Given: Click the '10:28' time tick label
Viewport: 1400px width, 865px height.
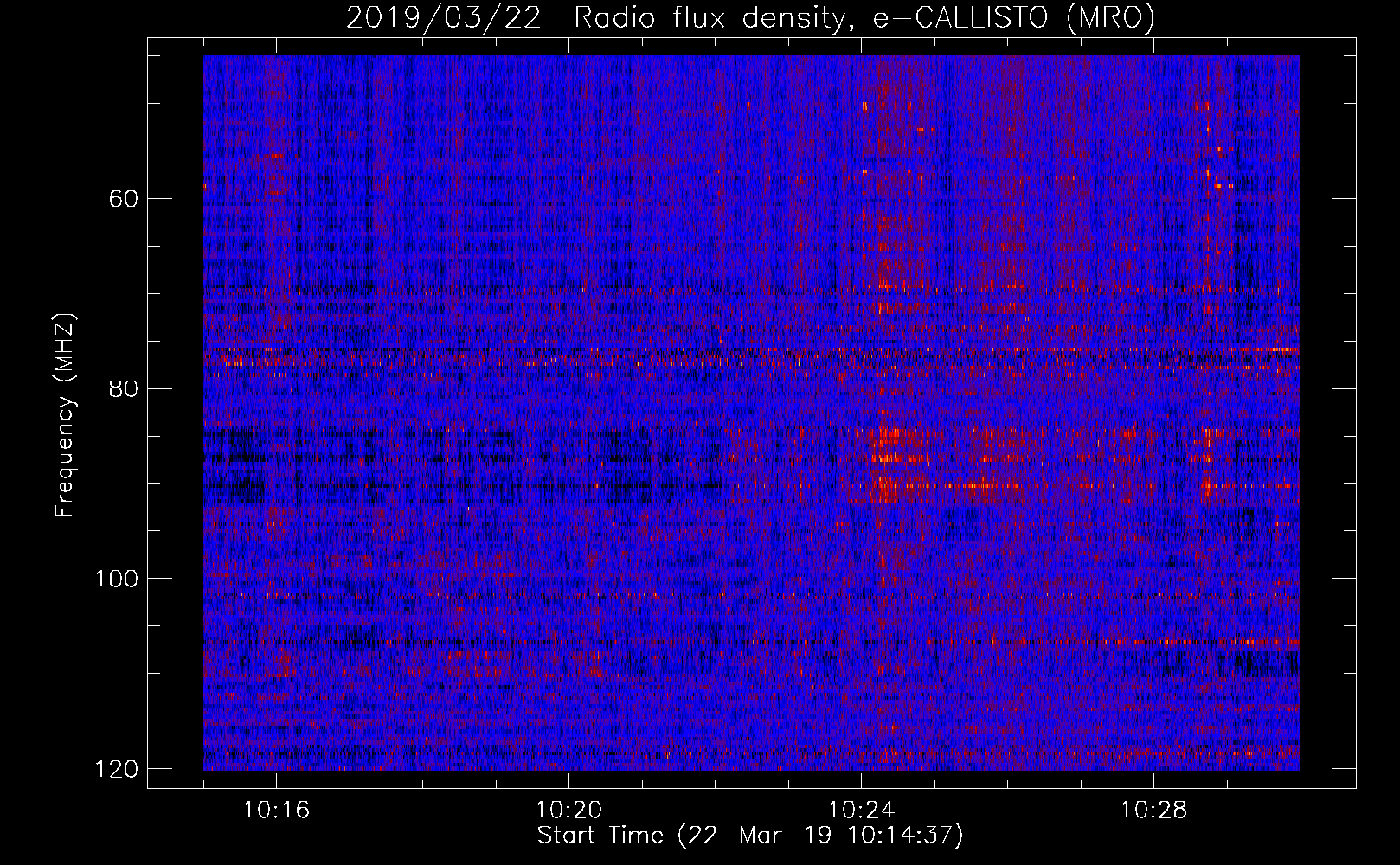Looking at the screenshot, I should (x=1153, y=811).
